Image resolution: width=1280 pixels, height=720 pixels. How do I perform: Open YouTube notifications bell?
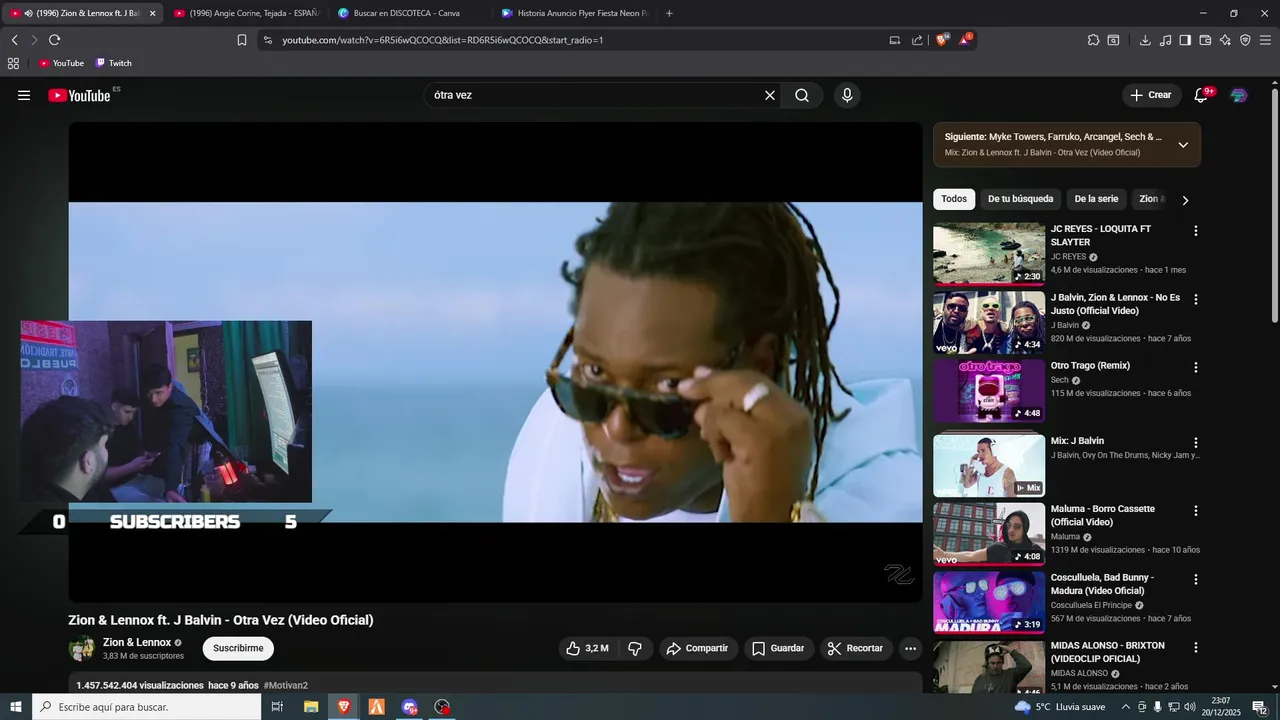click(x=1201, y=95)
